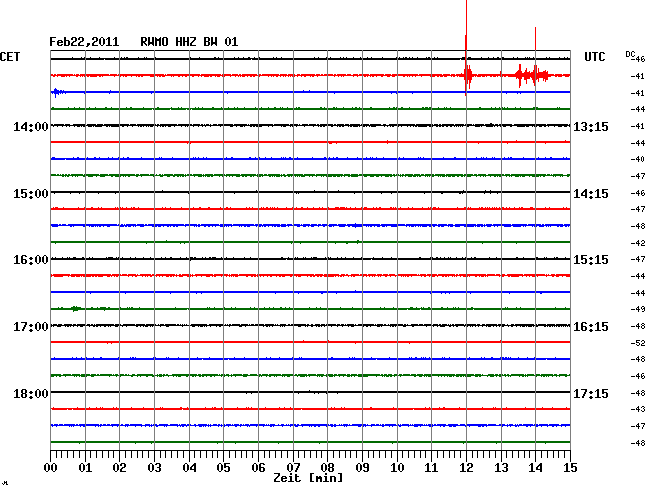Viewport: 650px width, 494px height.
Task: Click the DC value -40
Action: (x=638, y=159)
